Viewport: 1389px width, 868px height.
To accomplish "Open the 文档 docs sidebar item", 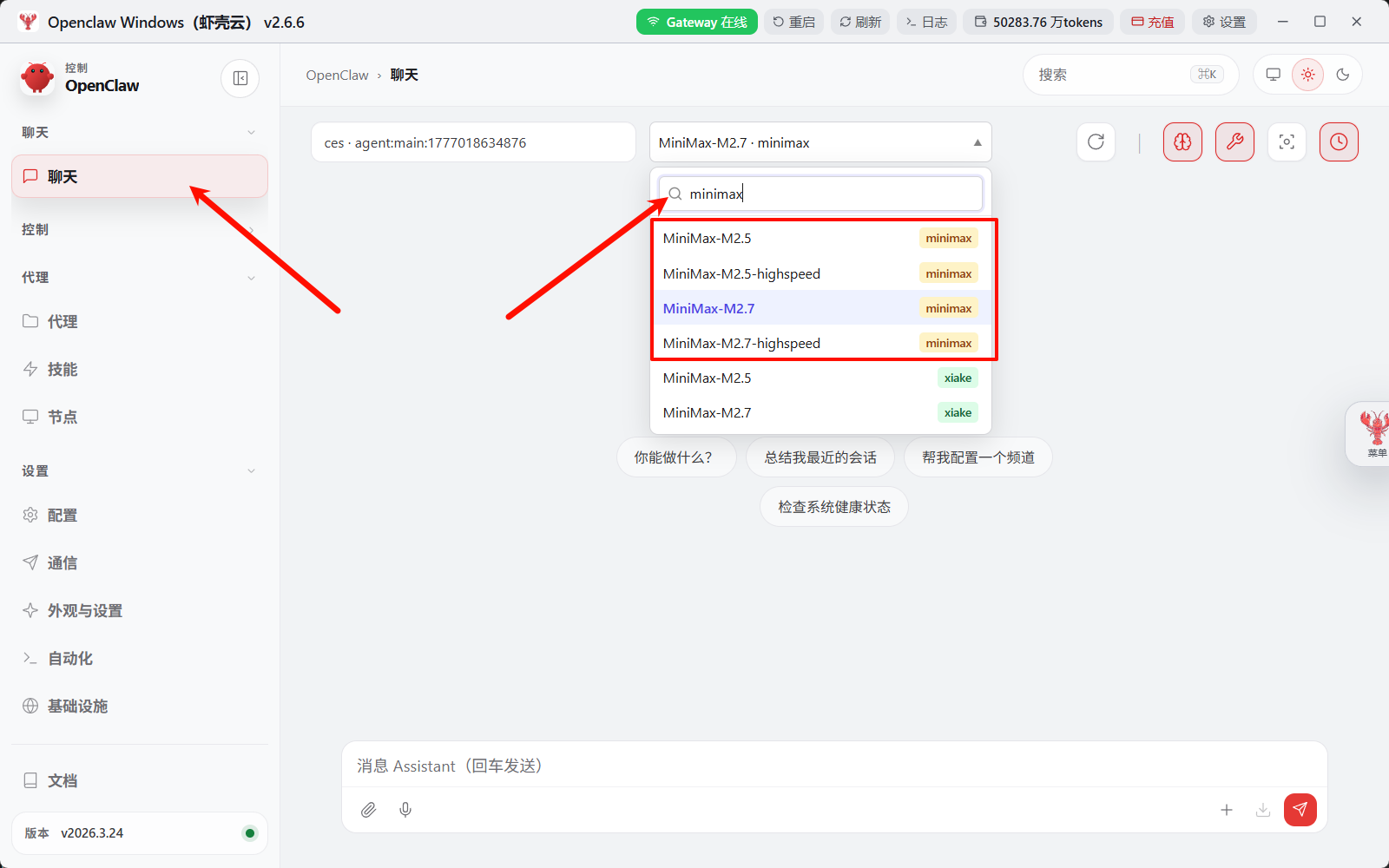I will tap(140, 780).
